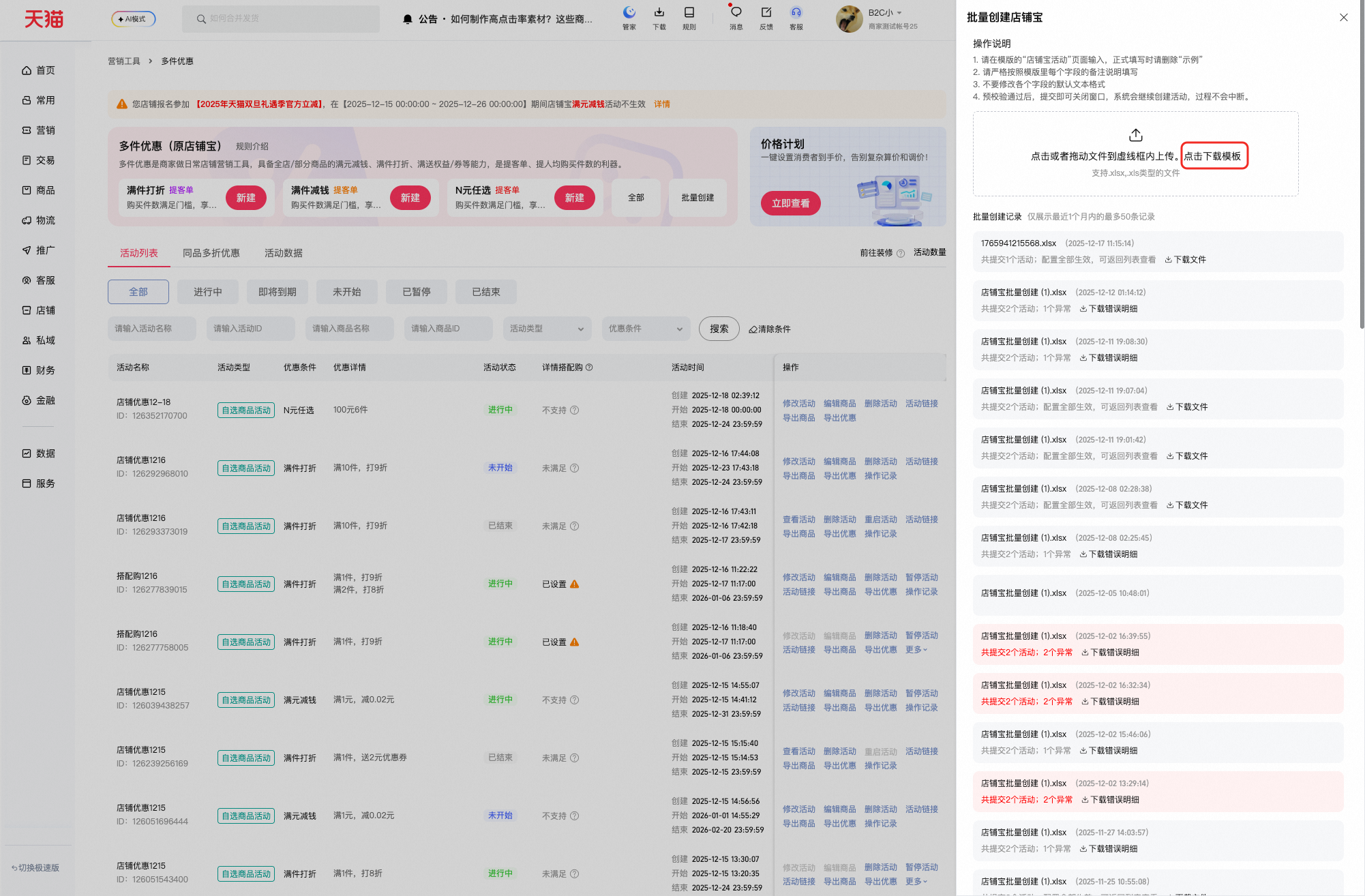Click 下载 download icon in header
This screenshot has width=1365, height=896.
click(659, 12)
